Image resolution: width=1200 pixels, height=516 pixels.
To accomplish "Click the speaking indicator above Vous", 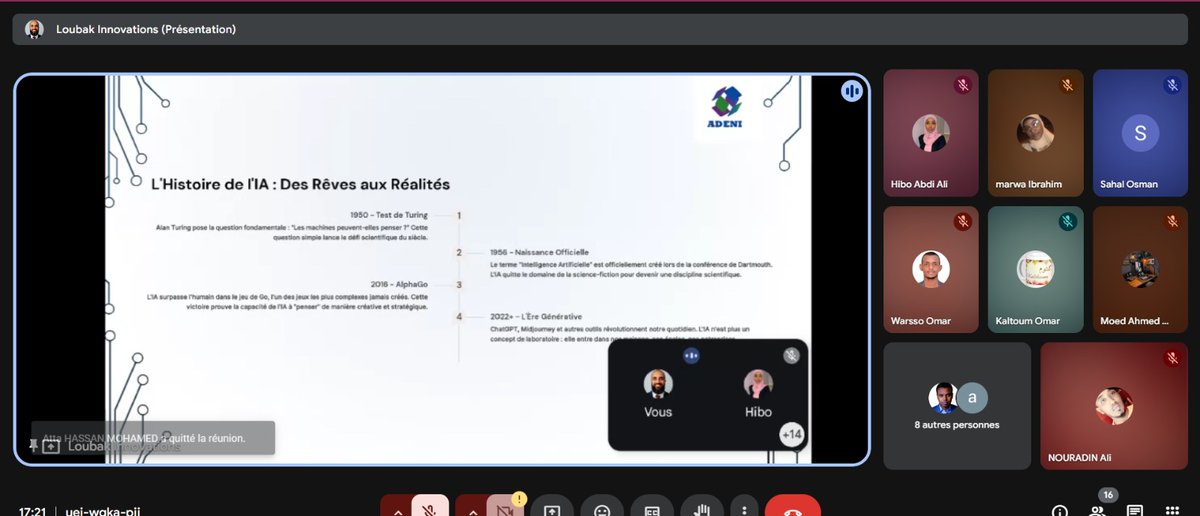I will 691,355.
